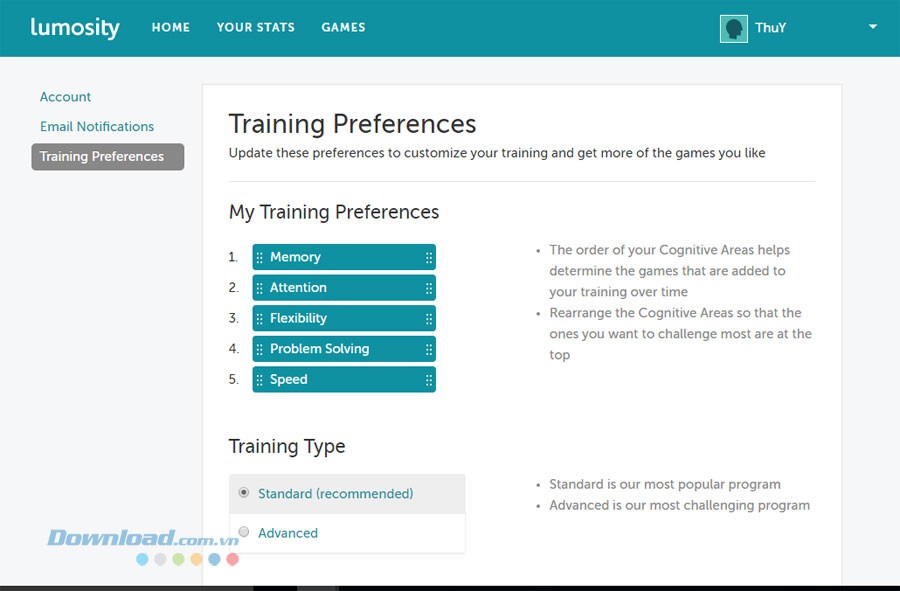This screenshot has height=591, width=900.
Task: Open the GAMES navigation item
Action: [x=343, y=27]
